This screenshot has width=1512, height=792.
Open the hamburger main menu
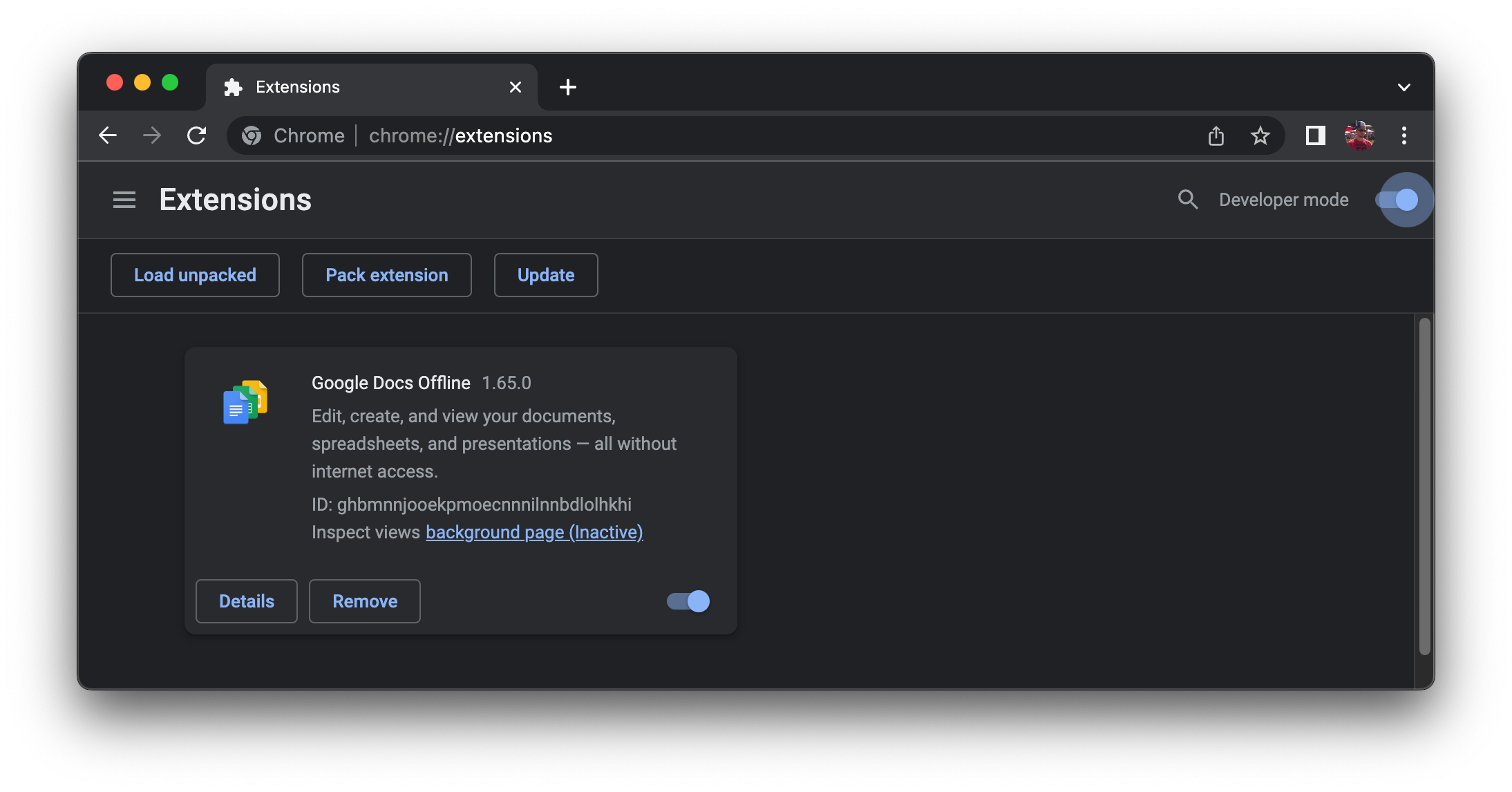click(124, 200)
